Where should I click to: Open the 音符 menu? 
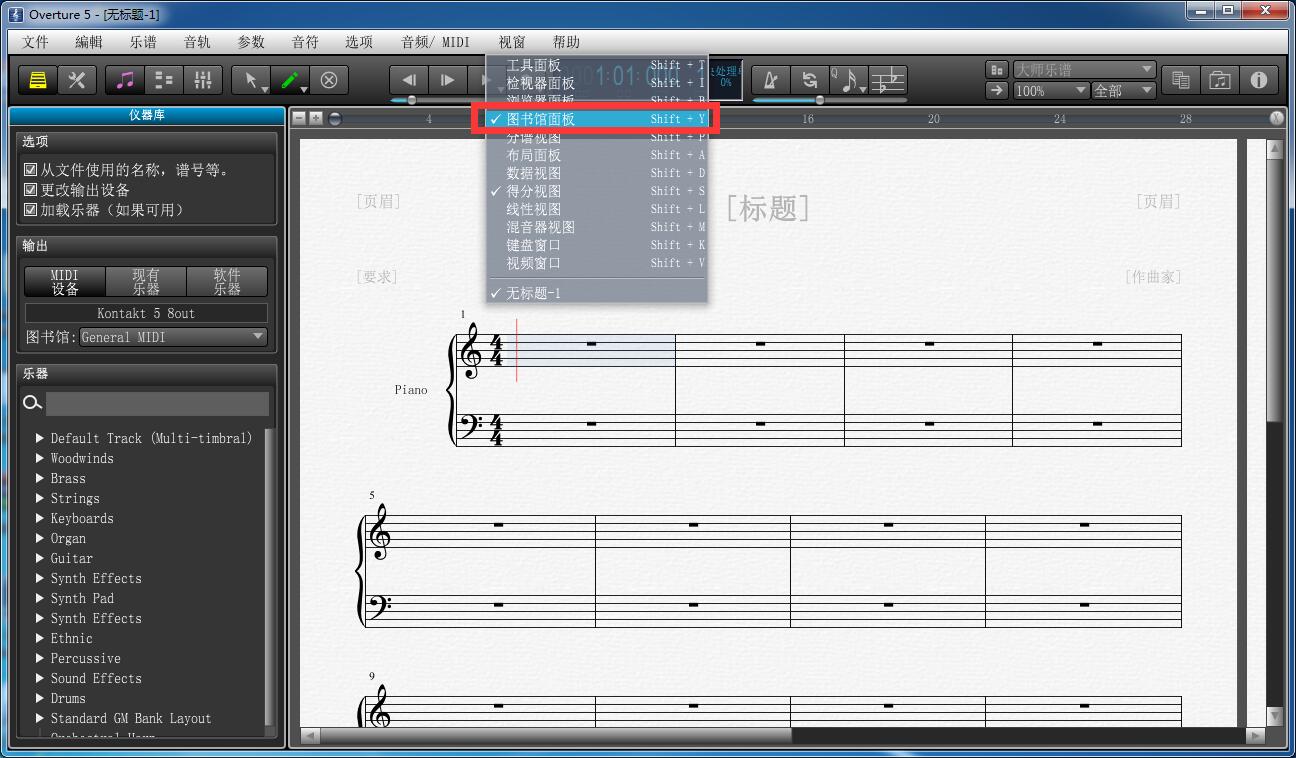(305, 42)
